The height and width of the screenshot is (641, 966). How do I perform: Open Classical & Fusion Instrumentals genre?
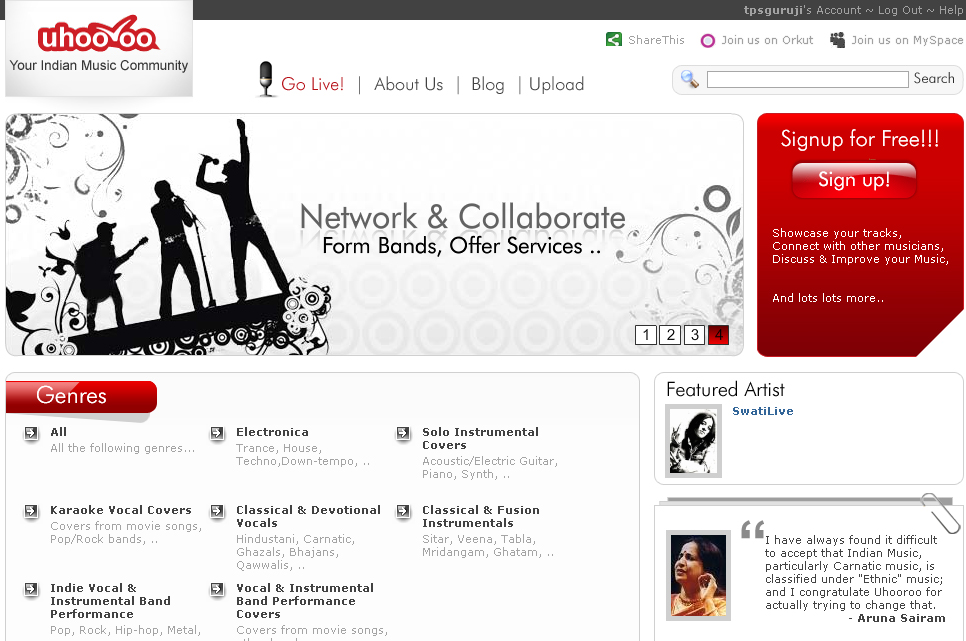[481, 516]
